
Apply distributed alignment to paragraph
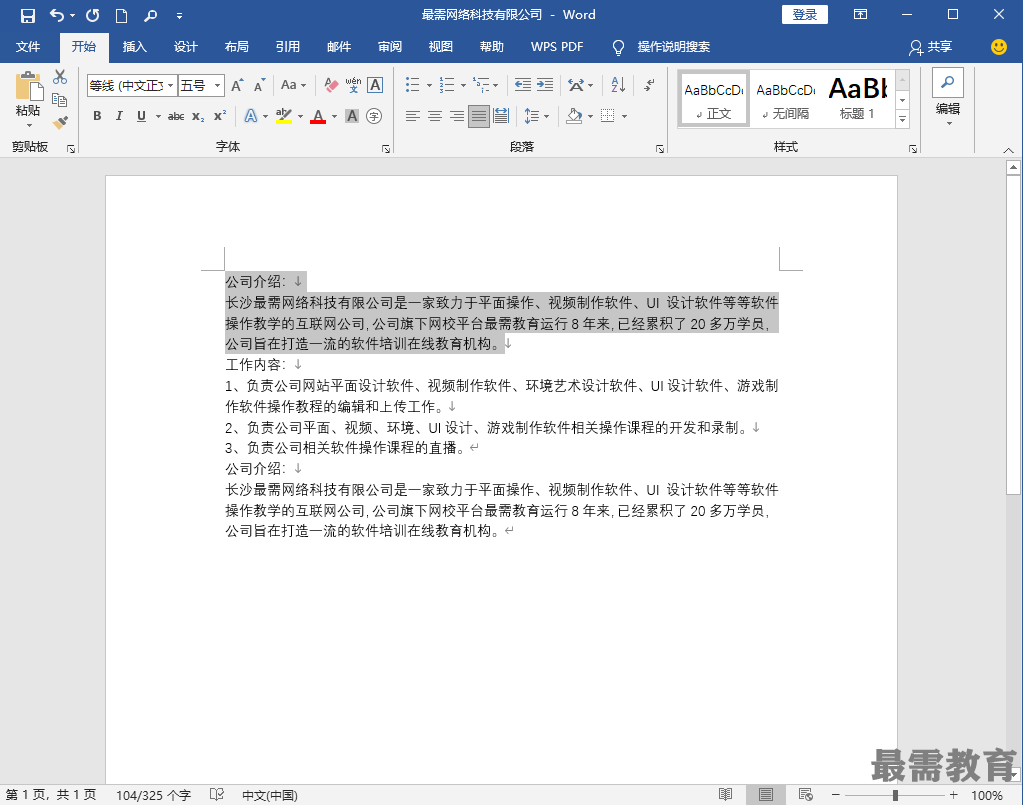click(x=501, y=116)
